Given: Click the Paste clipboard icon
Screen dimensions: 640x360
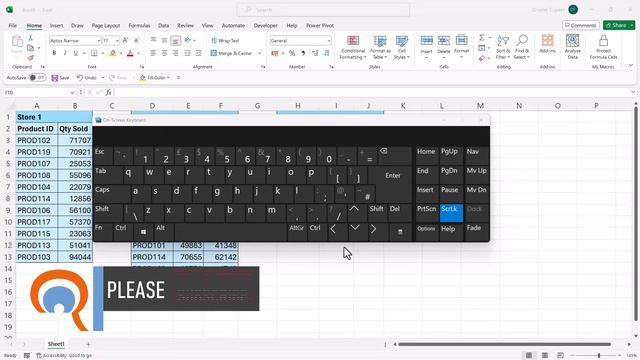Looking at the screenshot, I should coord(17,42).
